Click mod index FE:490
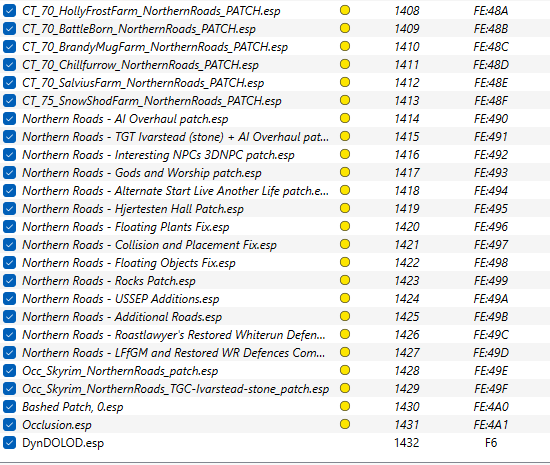Viewport: 550px width, 465px height. (x=491, y=119)
